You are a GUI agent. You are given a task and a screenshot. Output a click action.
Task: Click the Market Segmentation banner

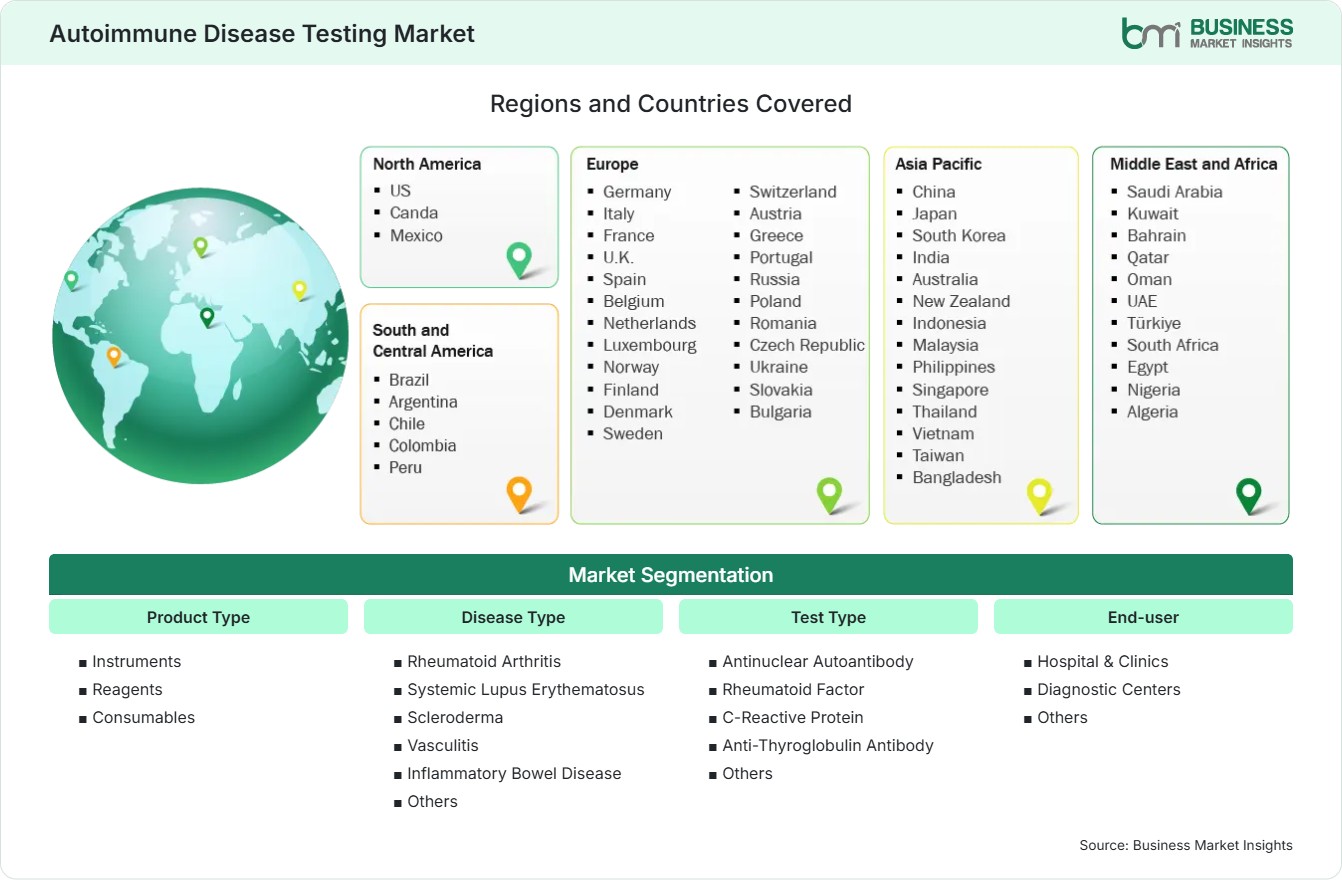671,575
